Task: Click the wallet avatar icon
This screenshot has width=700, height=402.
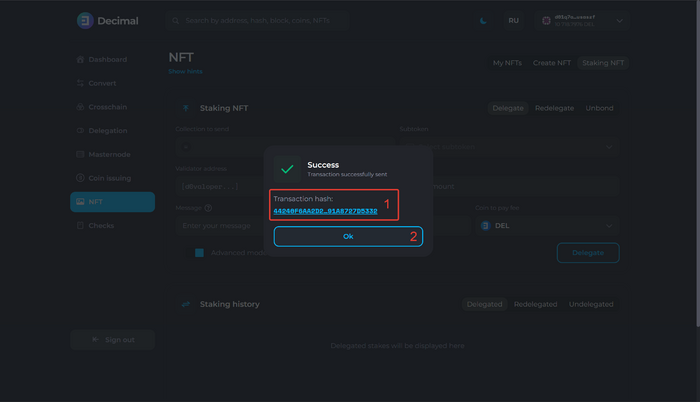Action: point(546,21)
